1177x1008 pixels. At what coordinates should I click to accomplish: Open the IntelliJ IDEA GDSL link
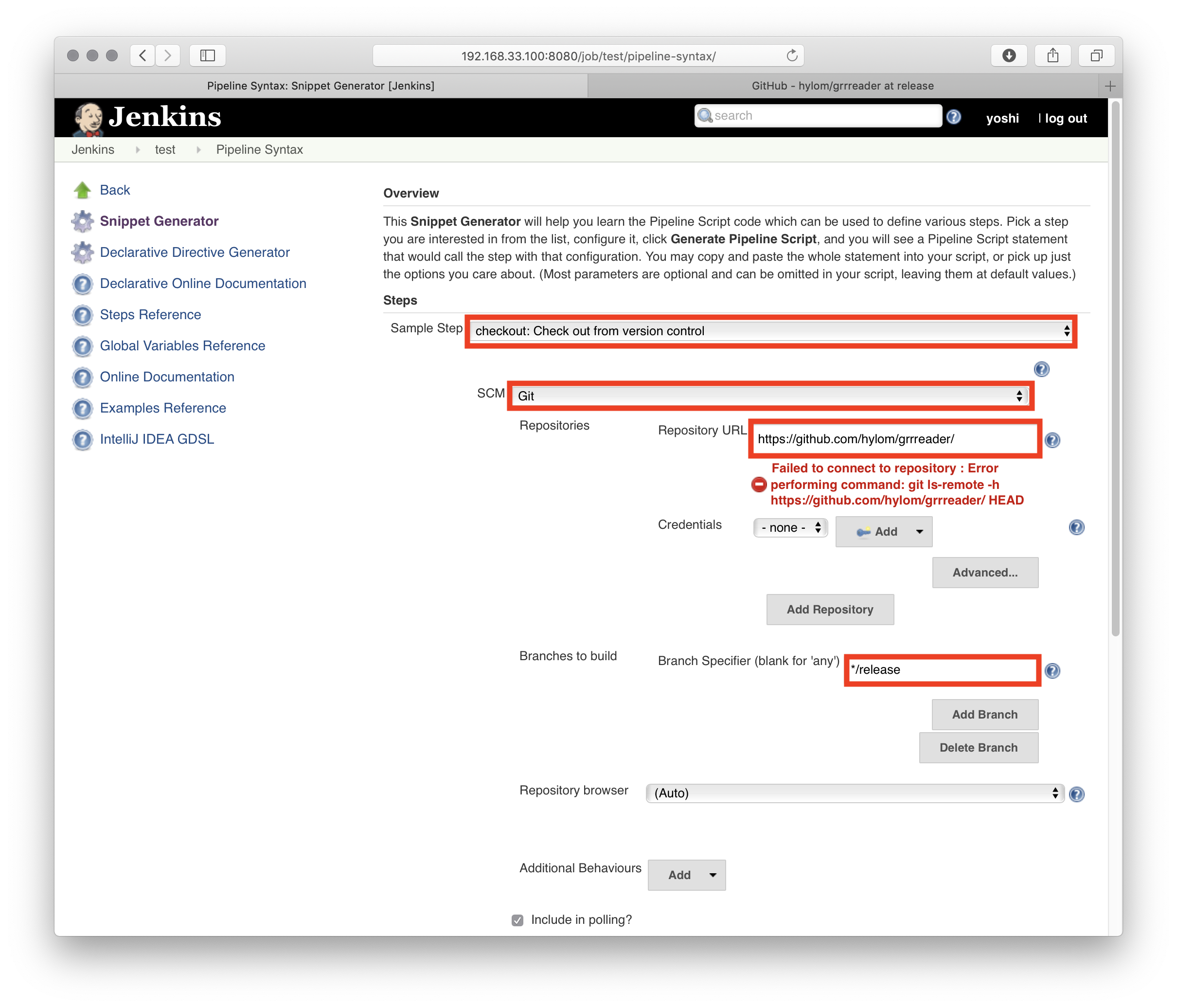[157, 440]
